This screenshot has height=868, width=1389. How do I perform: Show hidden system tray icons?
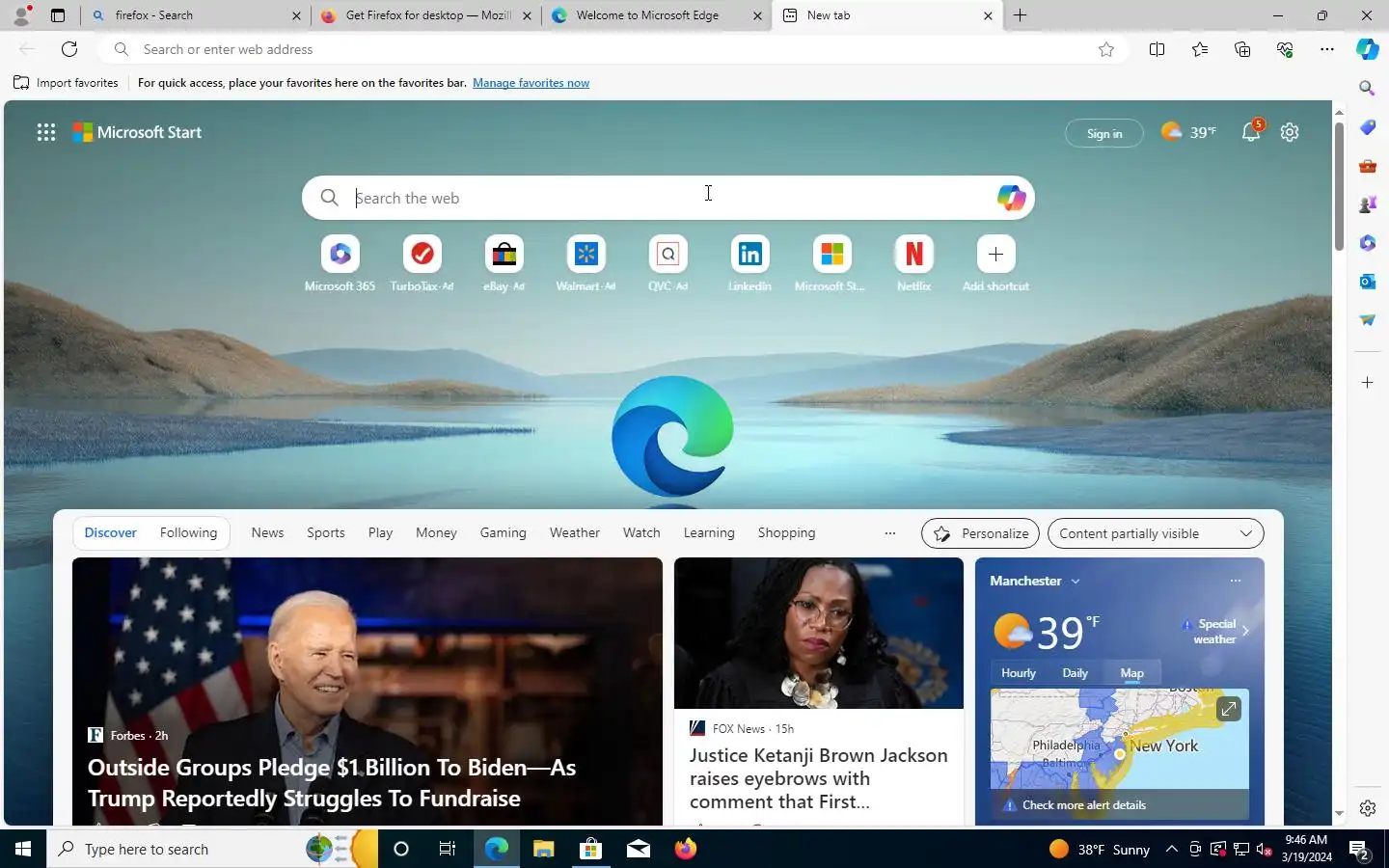[1171, 849]
